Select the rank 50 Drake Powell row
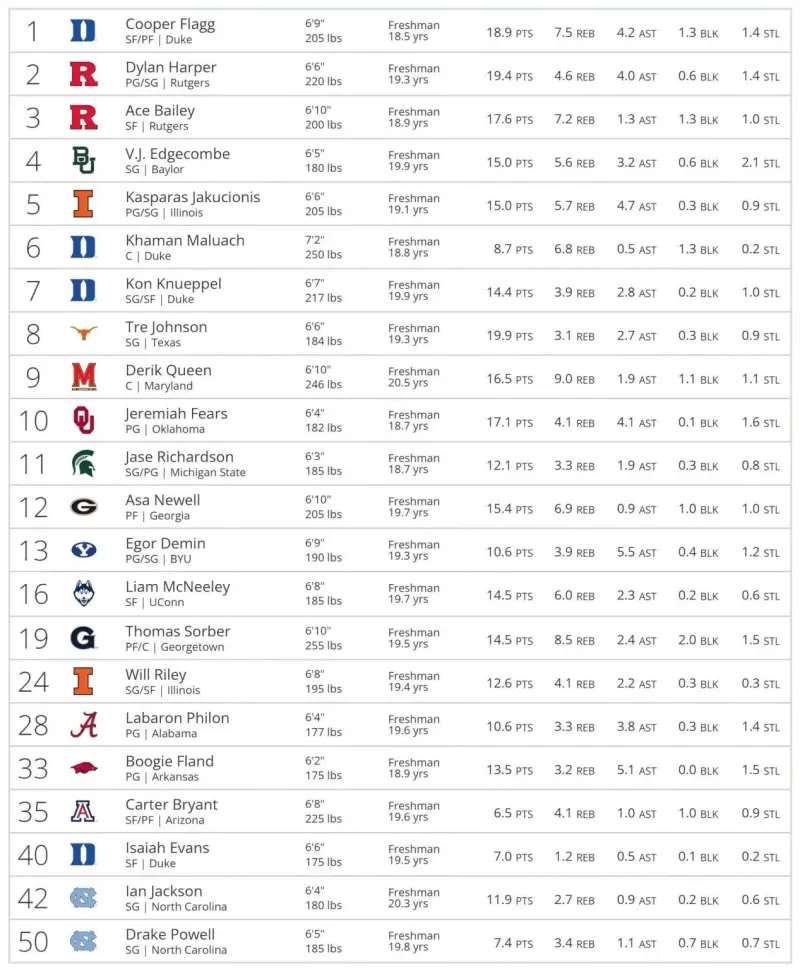800x971 pixels. tap(400, 941)
